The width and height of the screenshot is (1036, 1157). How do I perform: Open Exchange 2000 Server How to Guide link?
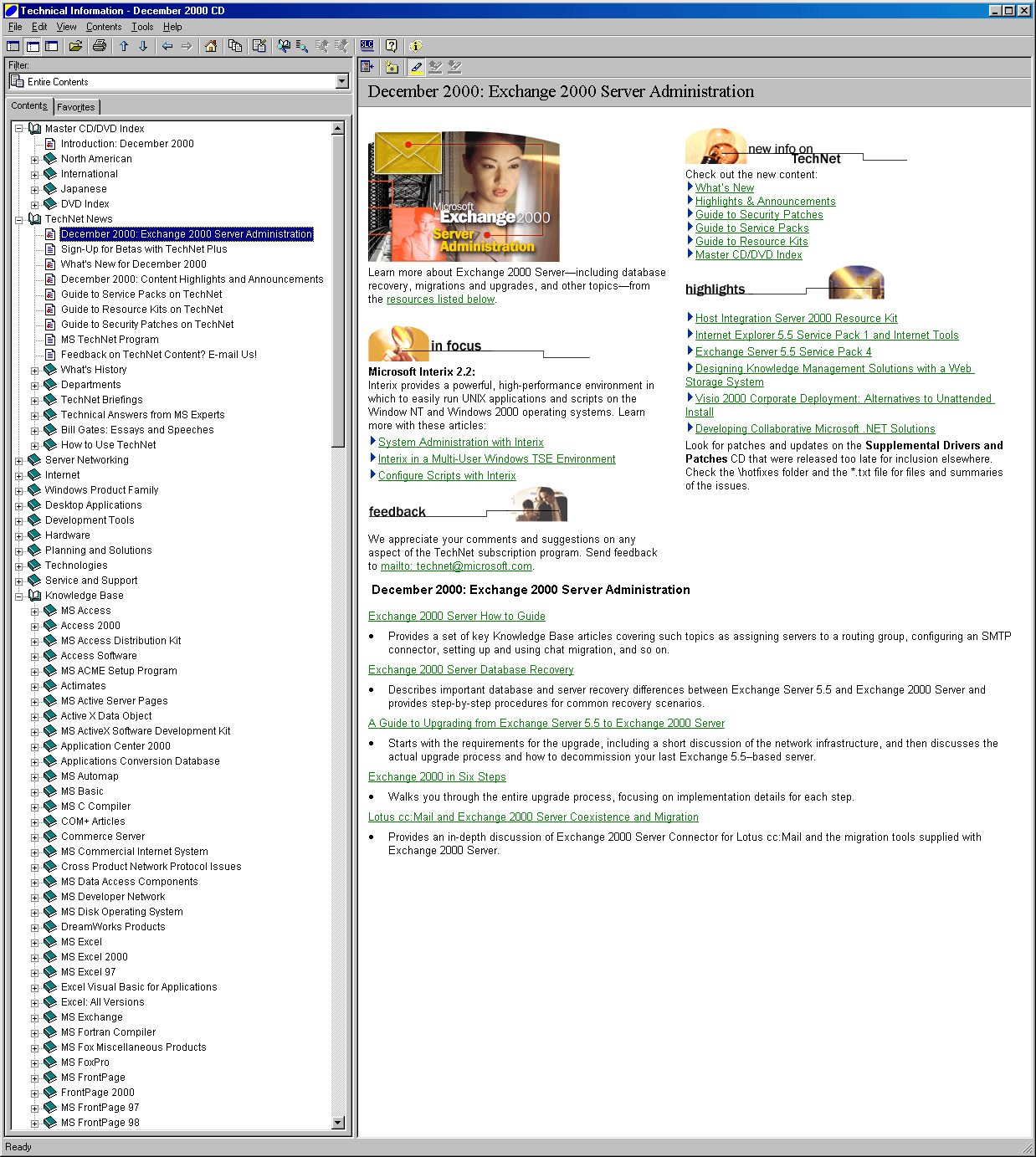click(x=457, y=617)
